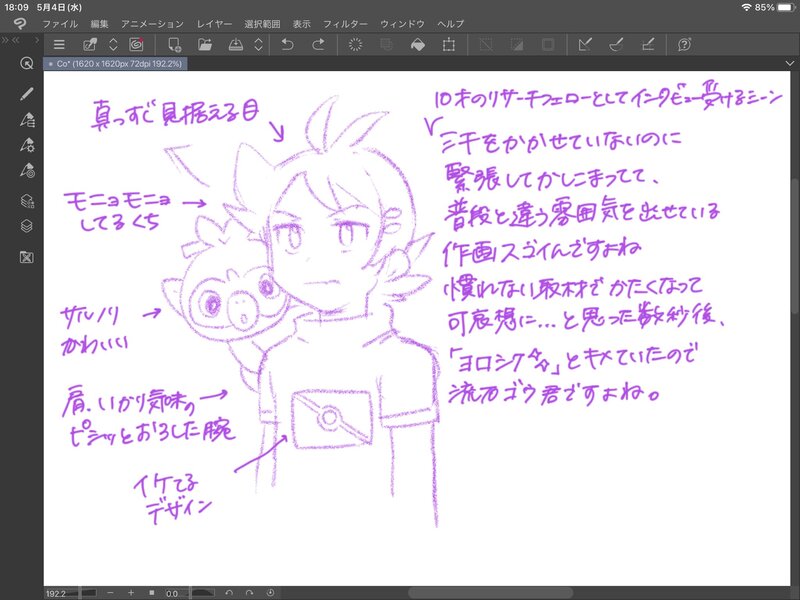Open the pen tool palette
Image resolution: width=800 pixels, height=600 pixels.
pos(27,94)
